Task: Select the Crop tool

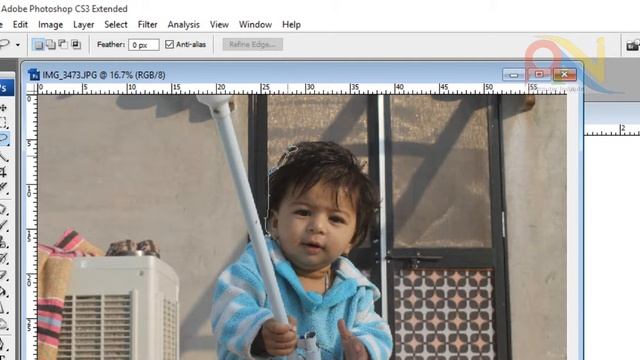Action: pyautogui.click(x=4, y=172)
